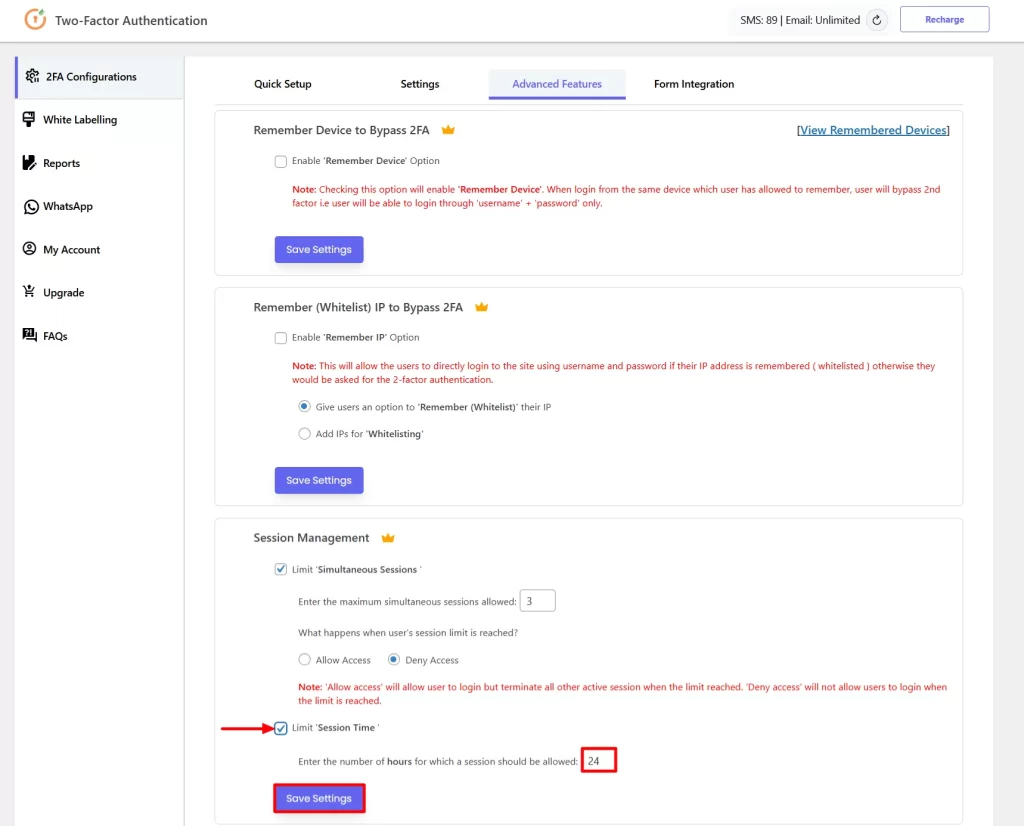Open White Labelling paint roller icon
1024x826 pixels.
(x=29, y=120)
